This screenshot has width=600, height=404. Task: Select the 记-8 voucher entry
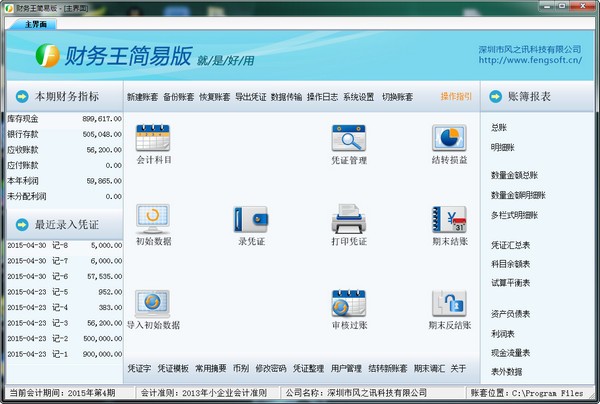(61, 244)
